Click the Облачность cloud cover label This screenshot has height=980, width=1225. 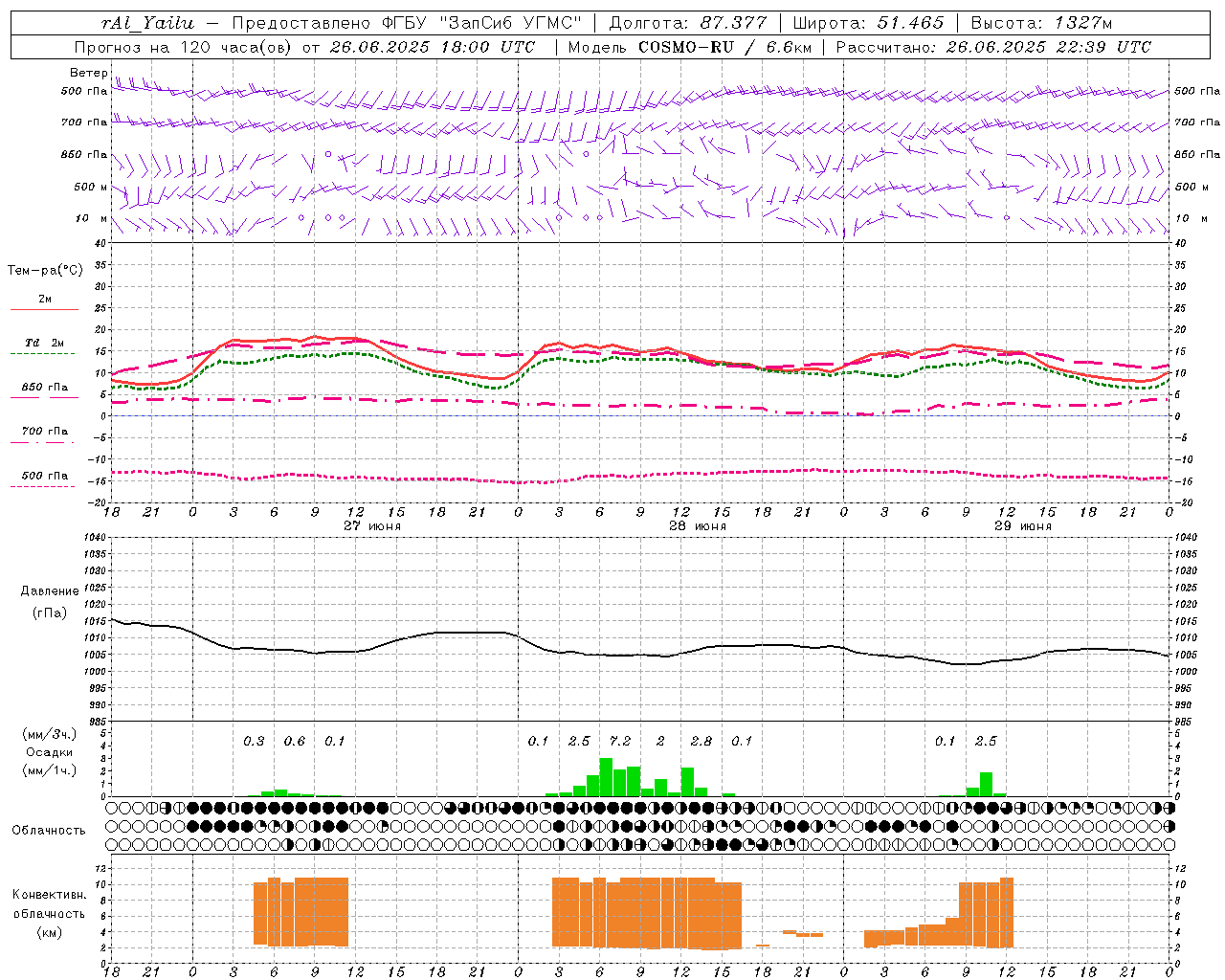[x=49, y=831]
